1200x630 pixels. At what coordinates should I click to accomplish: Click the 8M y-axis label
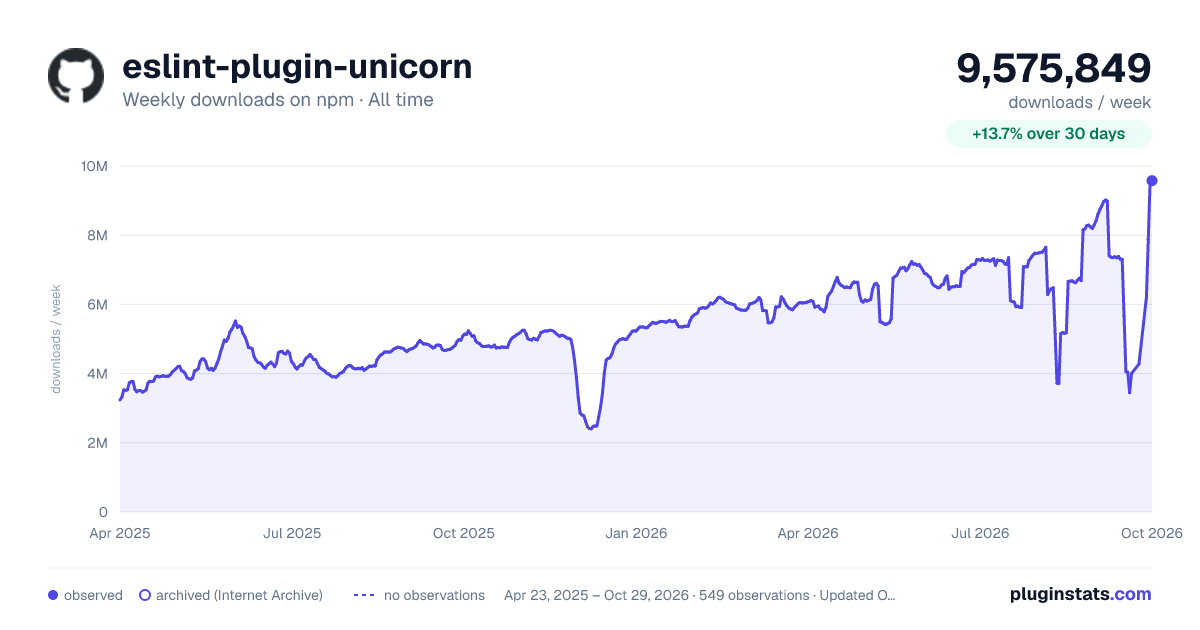click(x=97, y=235)
